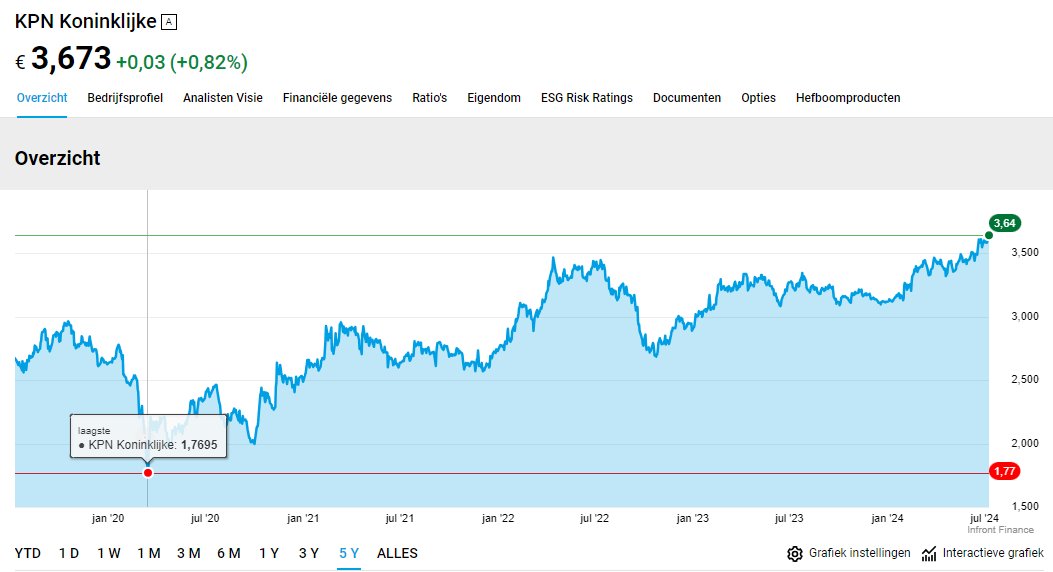Click the jan '21 axis label
Image resolution: width=1053 pixels, height=572 pixels.
pos(303,518)
